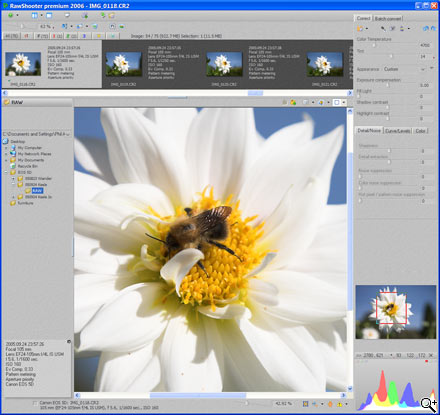The width and height of the screenshot is (440, 415).
Task: Open the Detail/Noise tab
Action: point(369,131)
